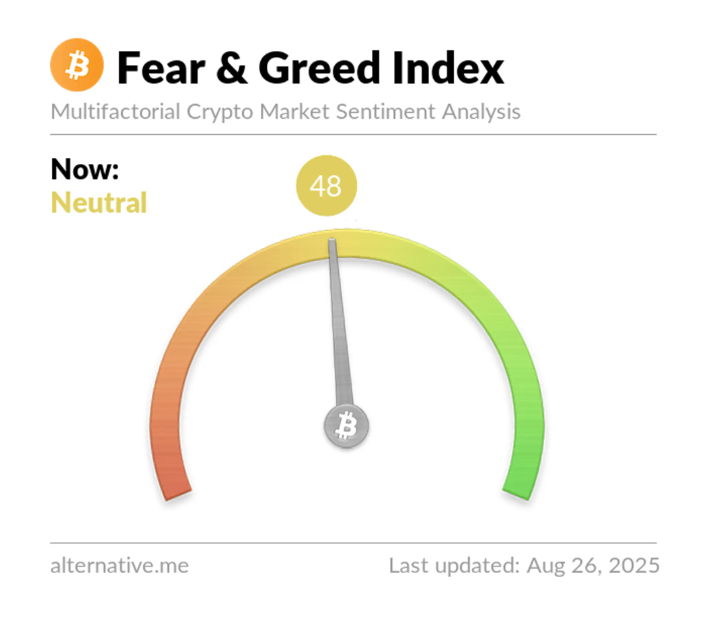Select the yellow "Neutral" status text
Viewport: 706px width, 619px height.
point(99,203)
